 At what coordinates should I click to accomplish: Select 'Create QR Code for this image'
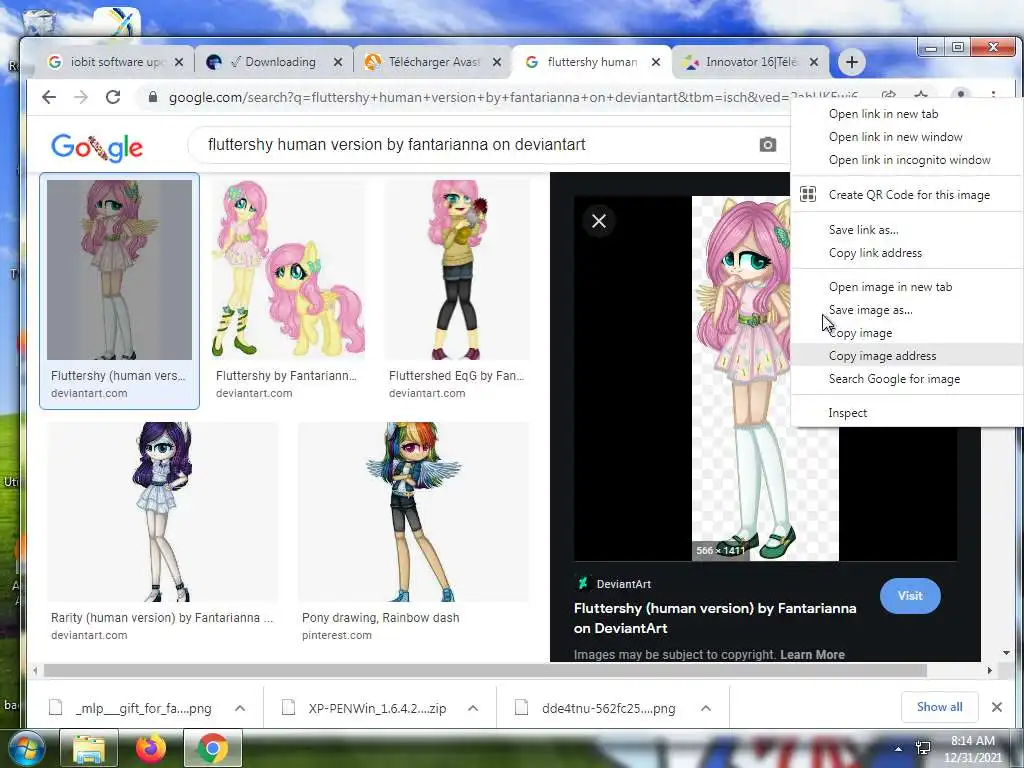[908, 195]
